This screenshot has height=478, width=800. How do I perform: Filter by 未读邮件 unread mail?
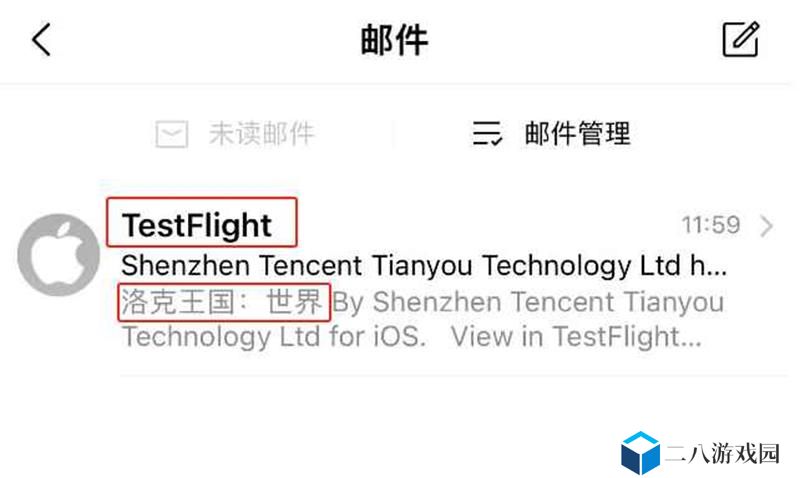tap(262, 134)
